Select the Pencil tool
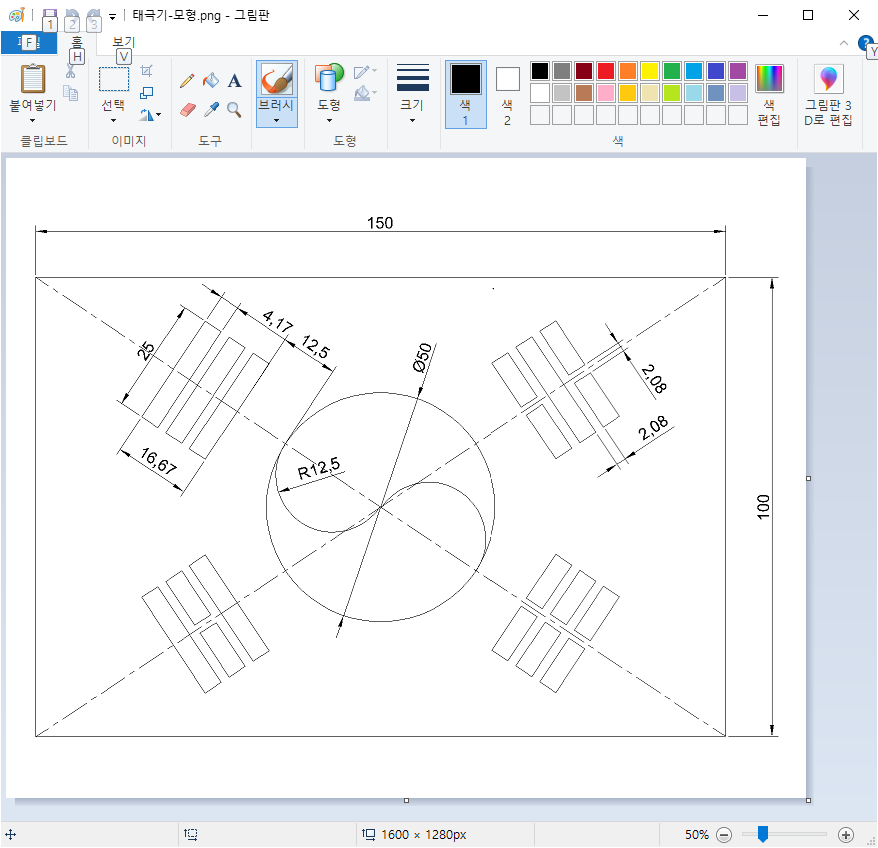Screen dimensions: 878x848 [x=187, y=81]
